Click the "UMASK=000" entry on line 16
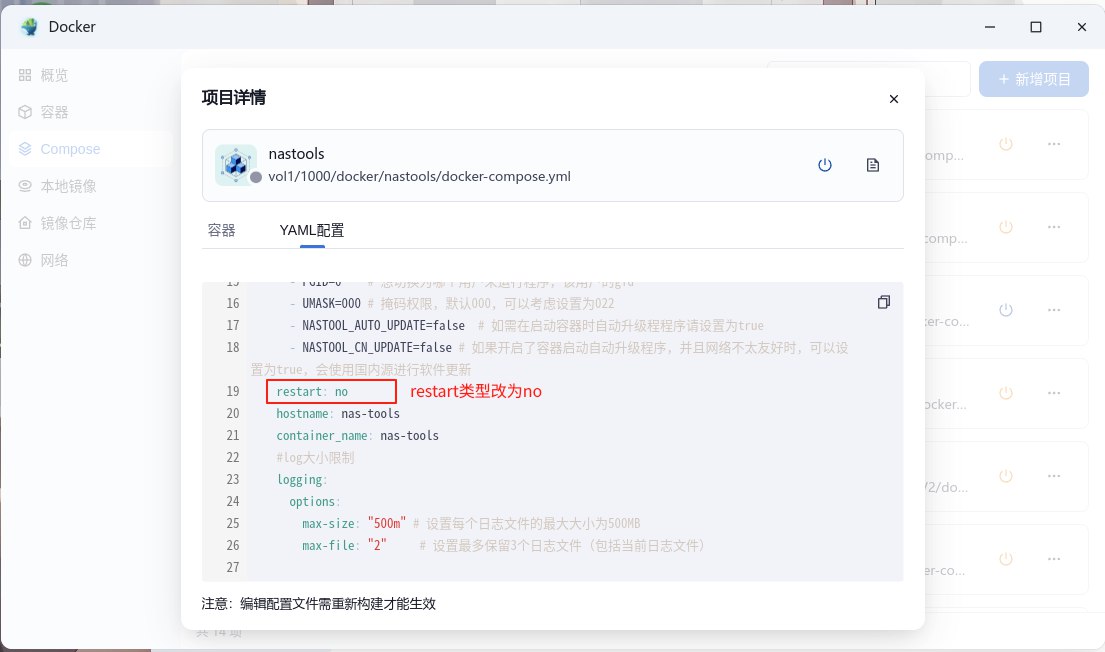This screenshot has height=652, width=1105. click(331, 303)
